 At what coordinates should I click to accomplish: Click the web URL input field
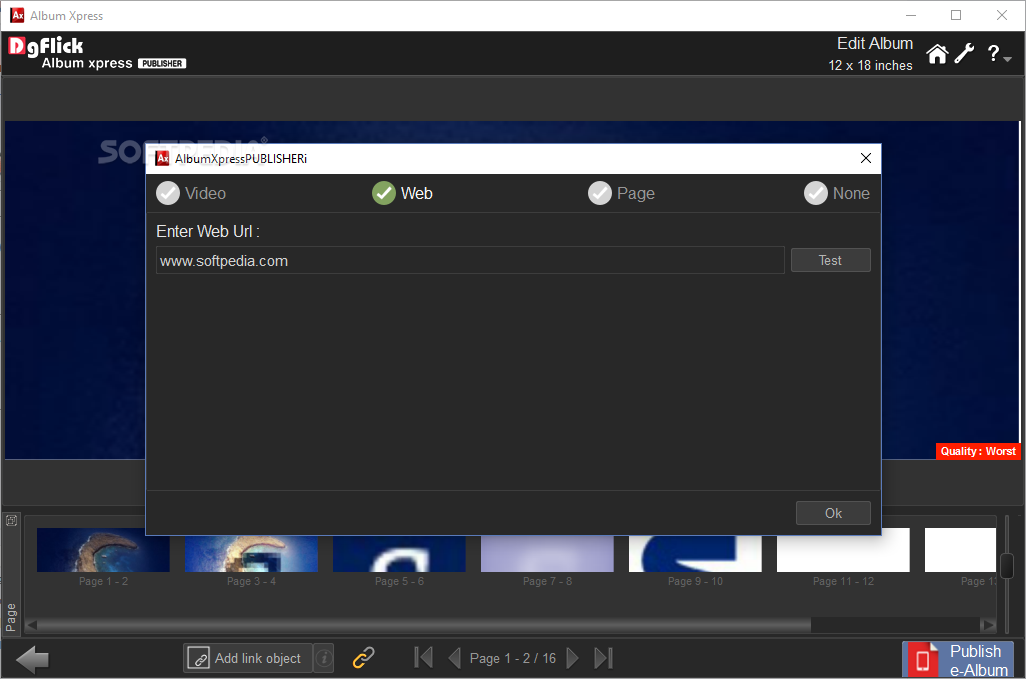[x=470, y=260]
